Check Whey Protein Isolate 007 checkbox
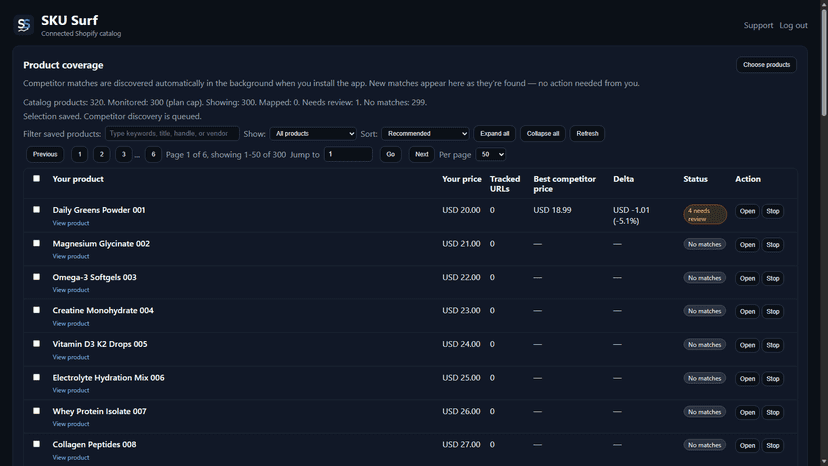Screen dimensions: 828x466 [x=36, y=411]
